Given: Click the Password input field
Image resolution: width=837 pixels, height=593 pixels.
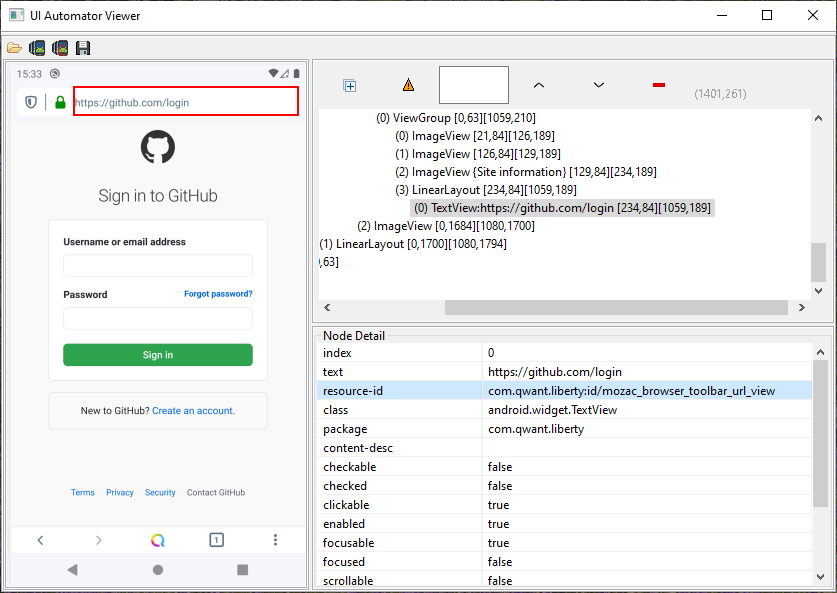Looking at the screenshot, I should (x=157, y=319).
